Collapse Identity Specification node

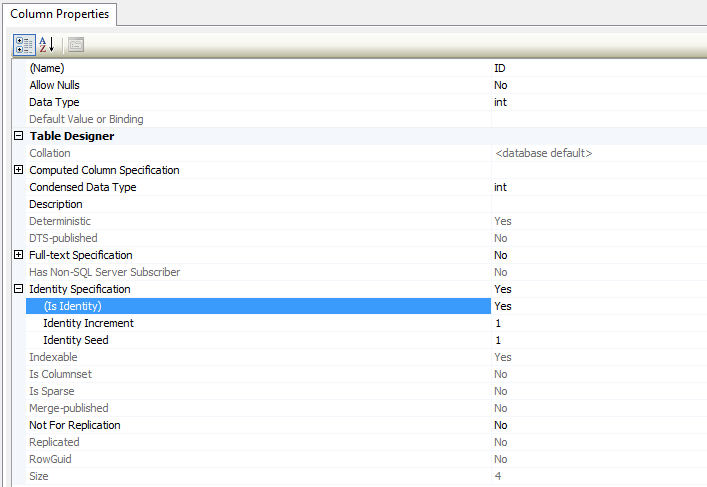pyautogui.click(x=18, y=289)
